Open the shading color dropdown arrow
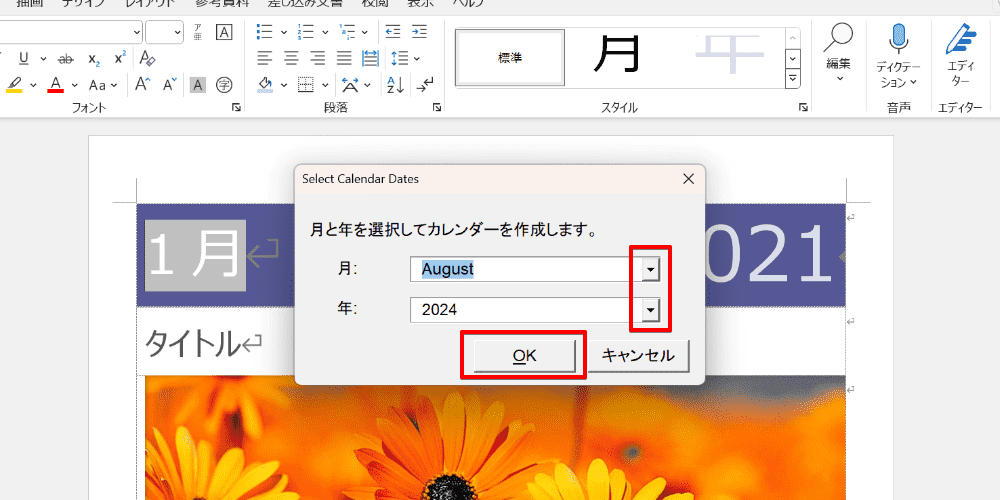Image resolution: width=1000 pixels, height=500 pixels. tap(283, 85)
